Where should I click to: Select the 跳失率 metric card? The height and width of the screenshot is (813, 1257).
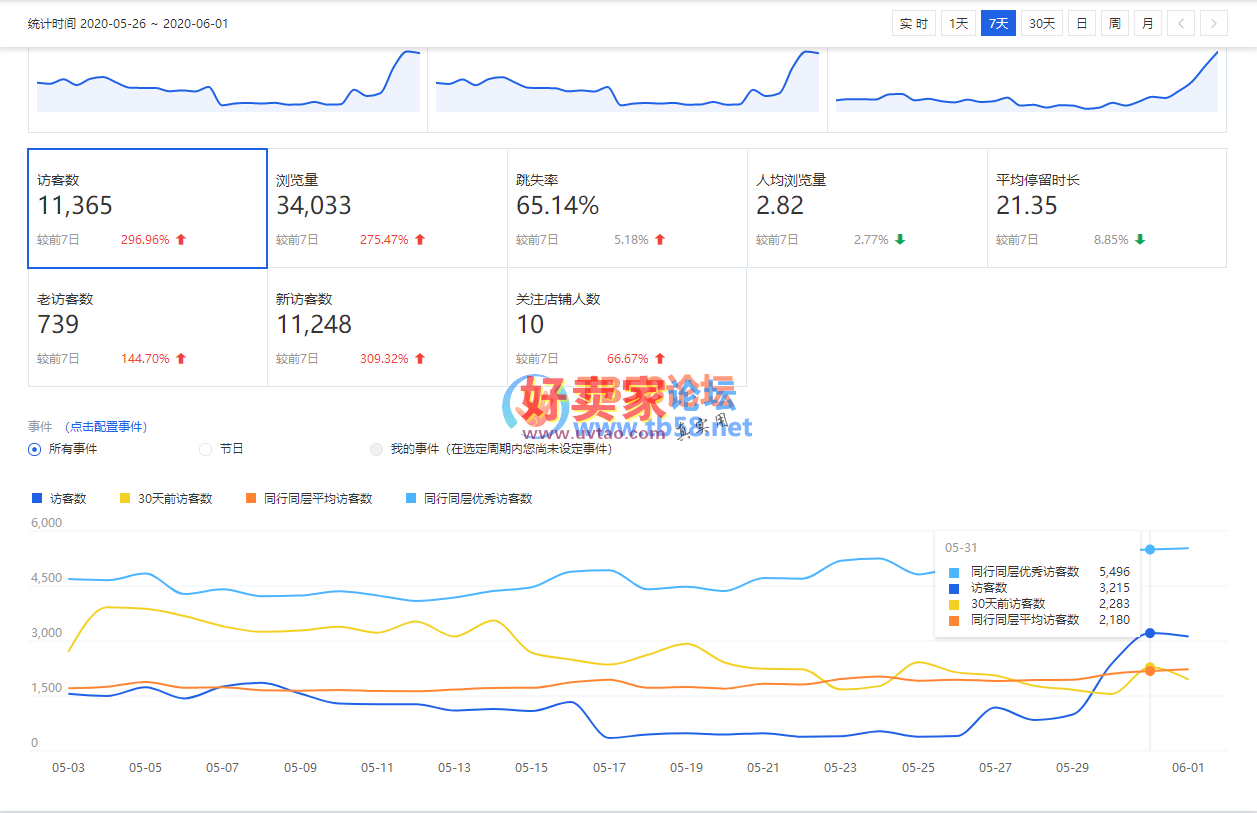coord(627,208)
